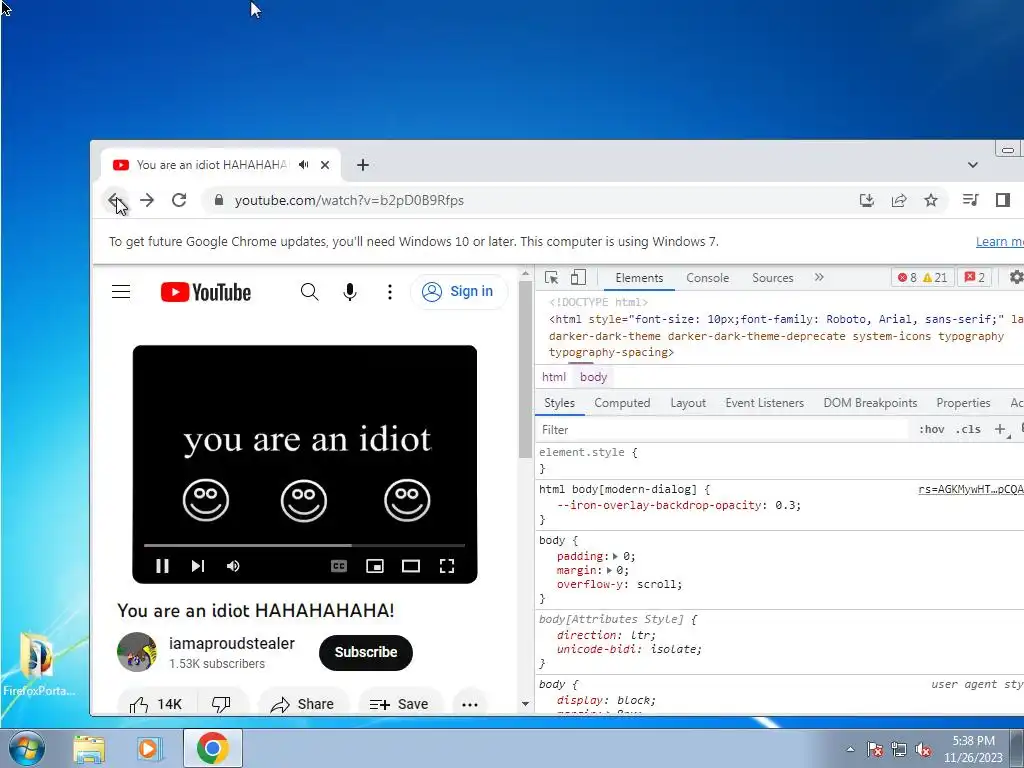Open Chrome media controls icon
The width and height of the screenshot is (1024, 768).
coord(970,200)
